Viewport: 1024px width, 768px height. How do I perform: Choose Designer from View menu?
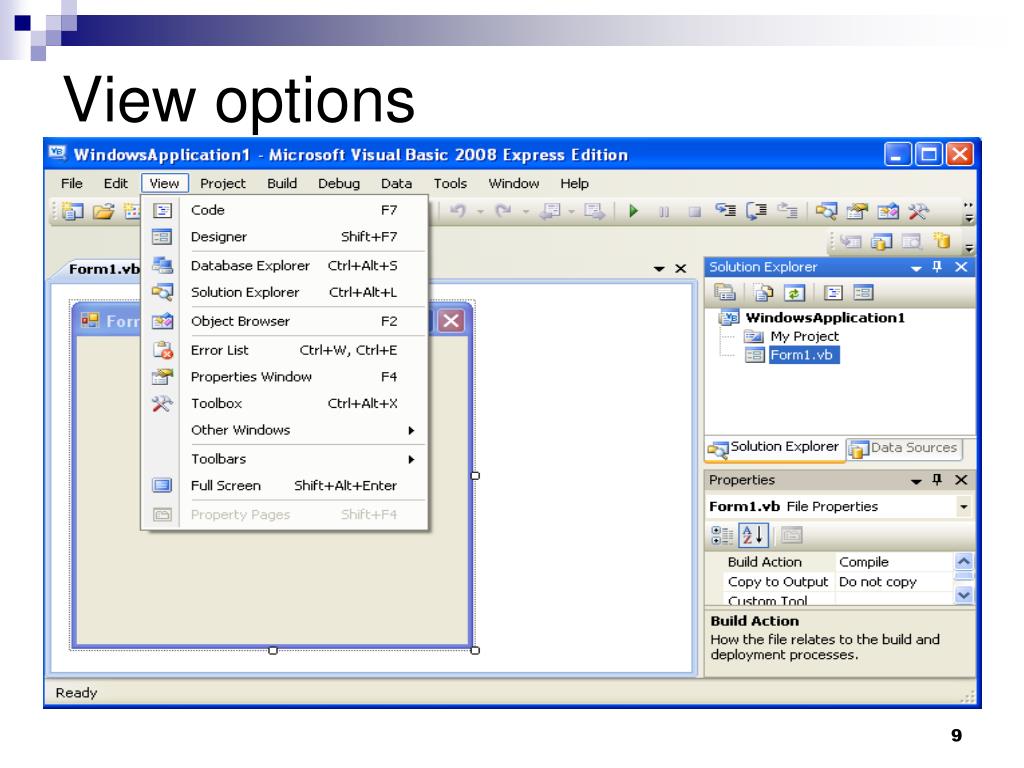pyautogui.click(x=285, y=237)
